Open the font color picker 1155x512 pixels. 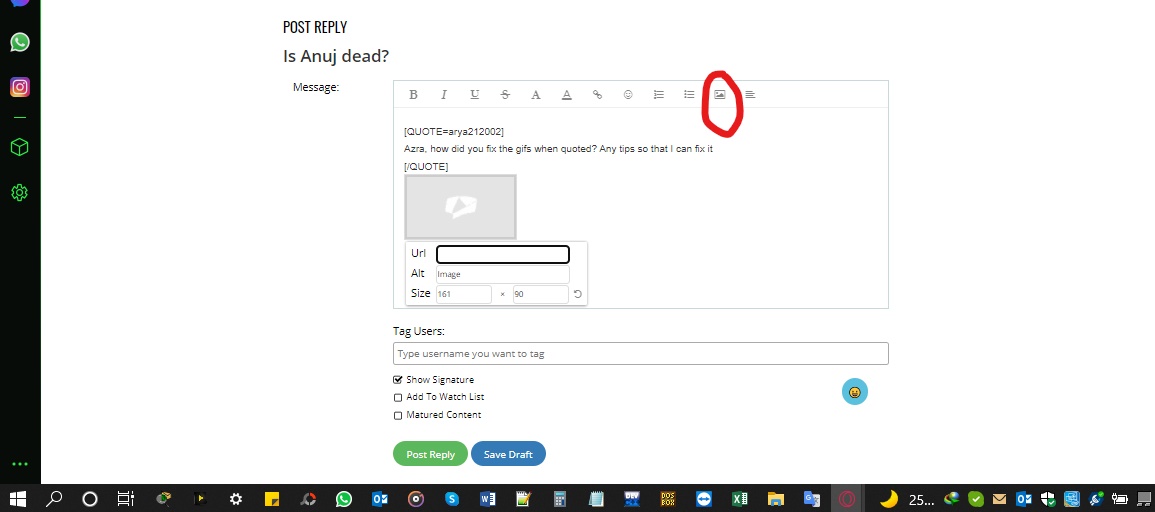click(x=536, y=94)
